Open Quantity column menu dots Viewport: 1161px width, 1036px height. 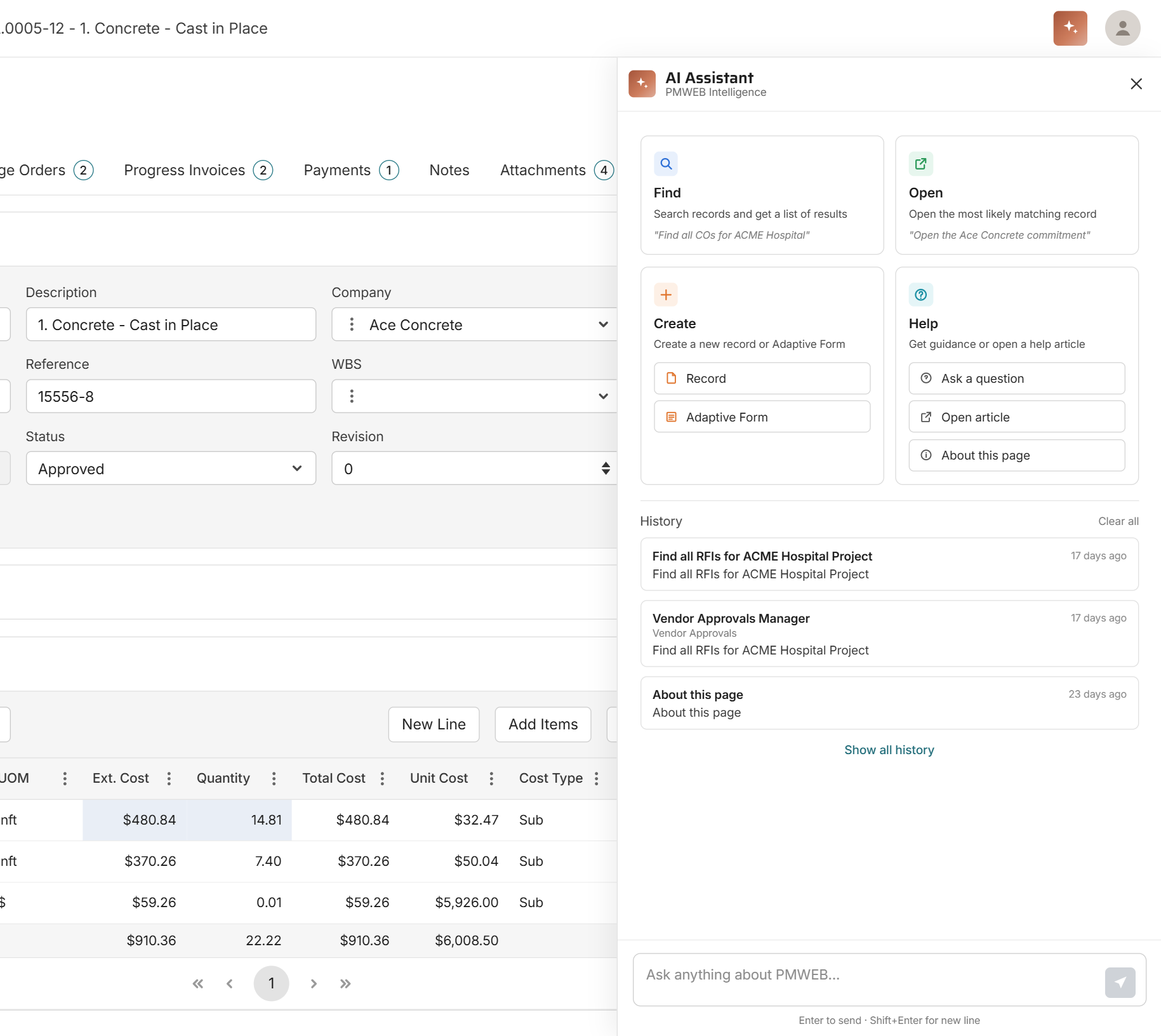coord(274,778)
